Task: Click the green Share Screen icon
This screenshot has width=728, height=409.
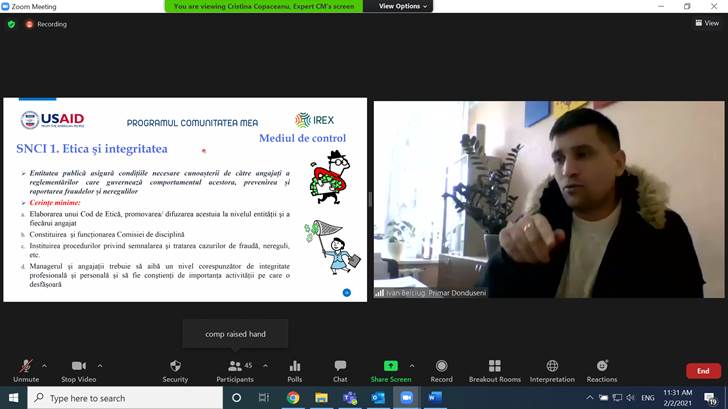Action: 390,367
